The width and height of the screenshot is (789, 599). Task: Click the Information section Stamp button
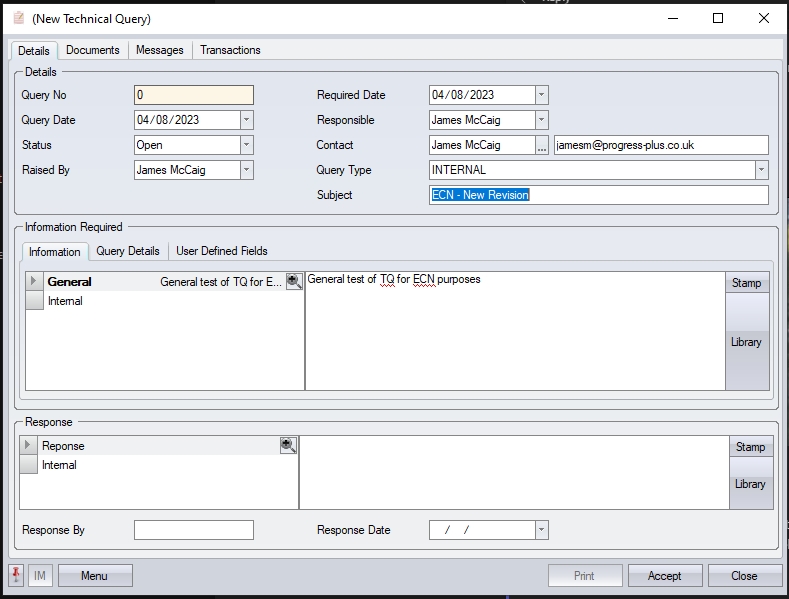(x=746, y=283)
